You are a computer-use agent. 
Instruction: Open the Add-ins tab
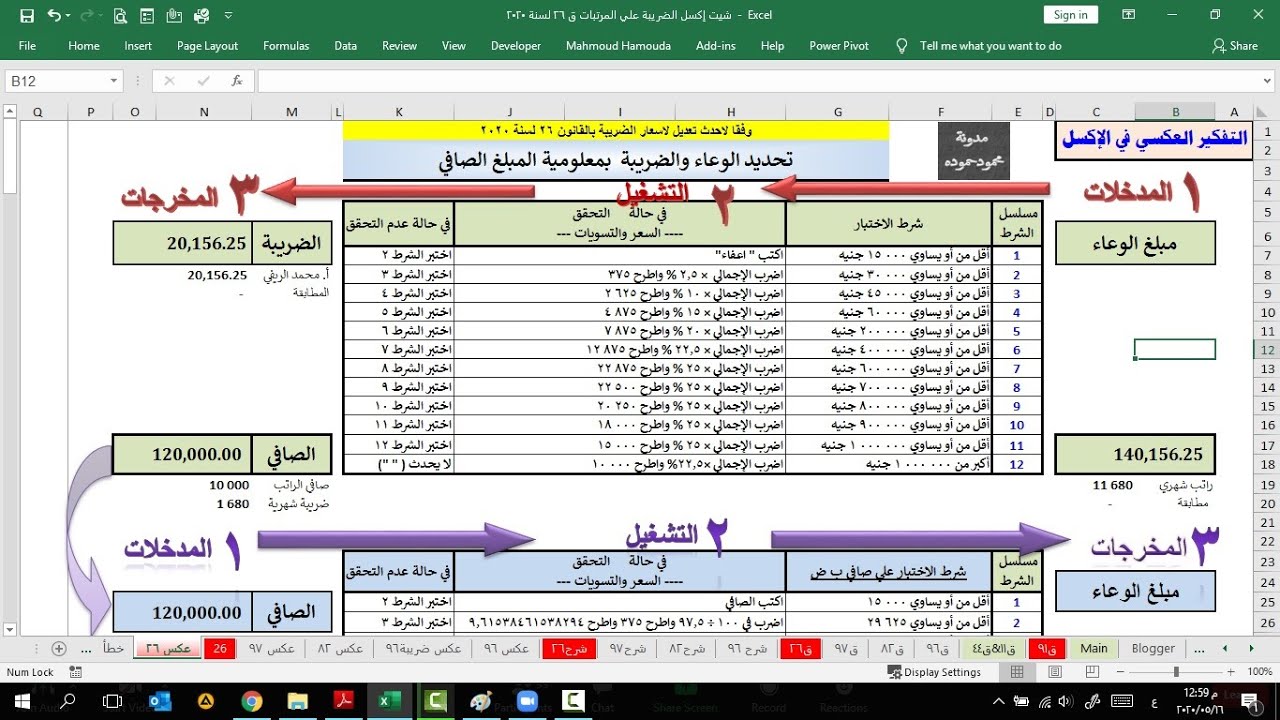click(x=716, y=46)
